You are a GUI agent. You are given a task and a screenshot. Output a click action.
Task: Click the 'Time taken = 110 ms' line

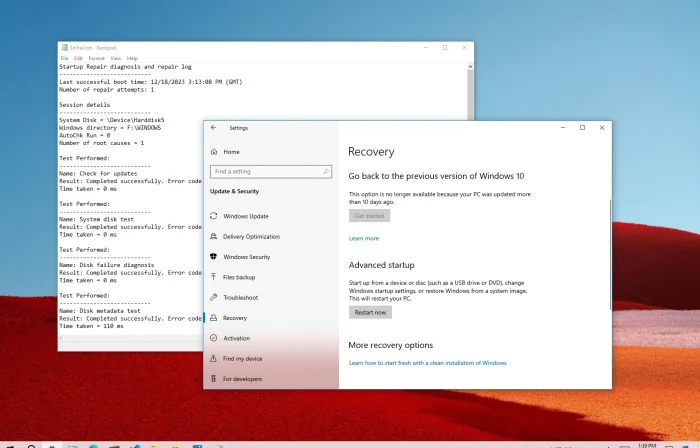pyautogui.click(x=92, y=326)
